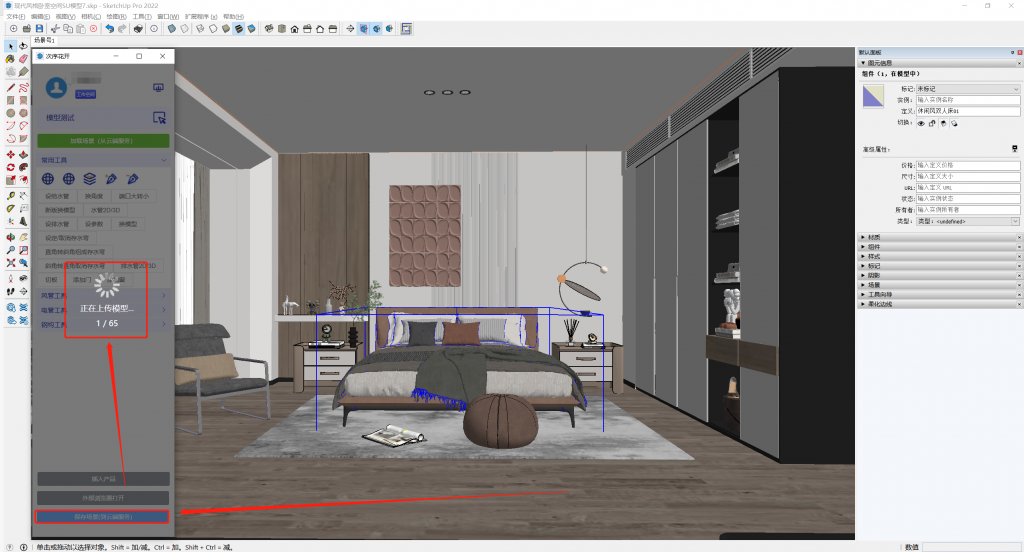Toggle the eye hidden visibility icon
Screen dimensions: 1024x552
[x=921, y=123]
